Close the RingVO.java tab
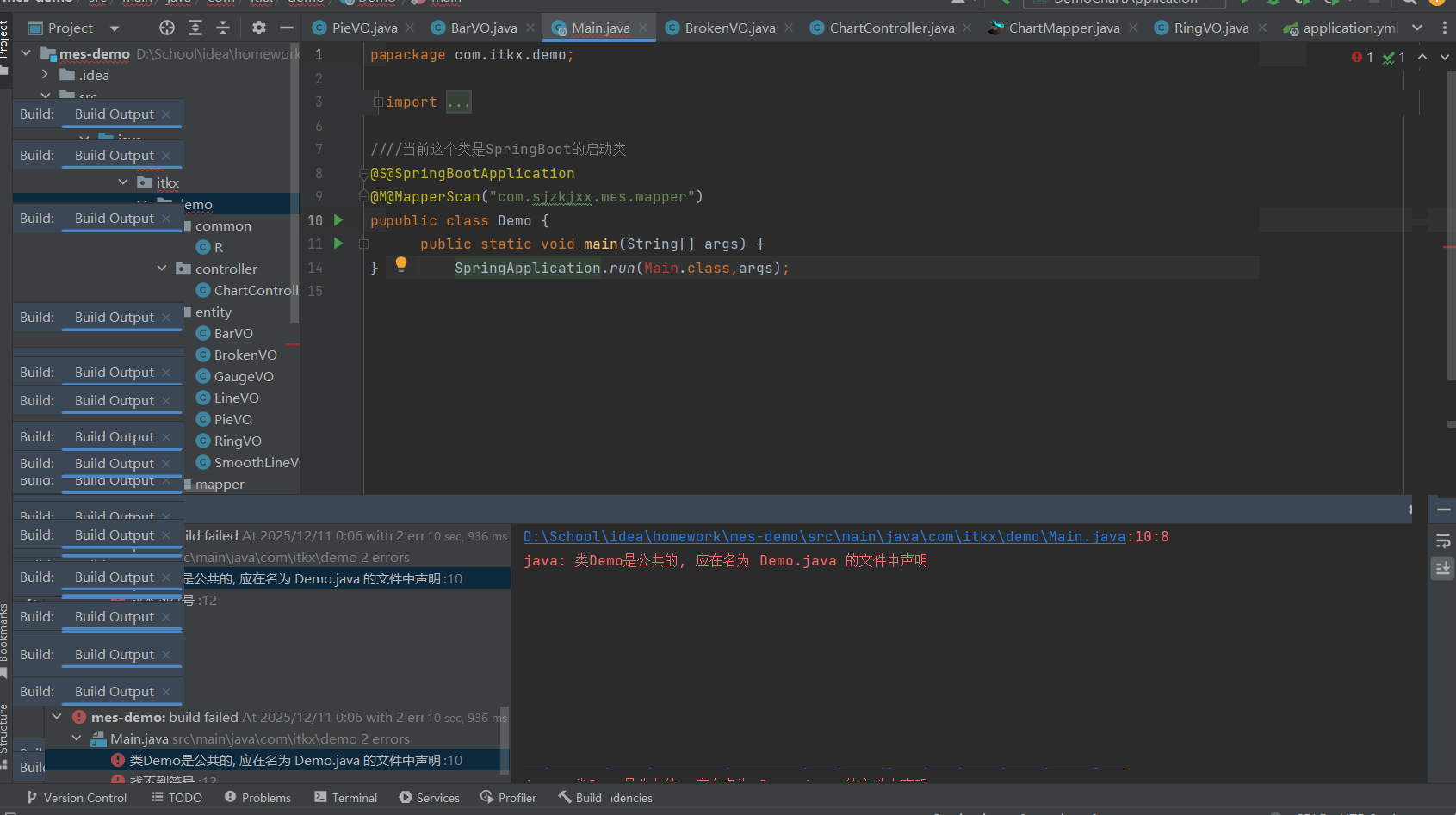The height and width of the screenshot is (815, 1456). [1262, 28]
